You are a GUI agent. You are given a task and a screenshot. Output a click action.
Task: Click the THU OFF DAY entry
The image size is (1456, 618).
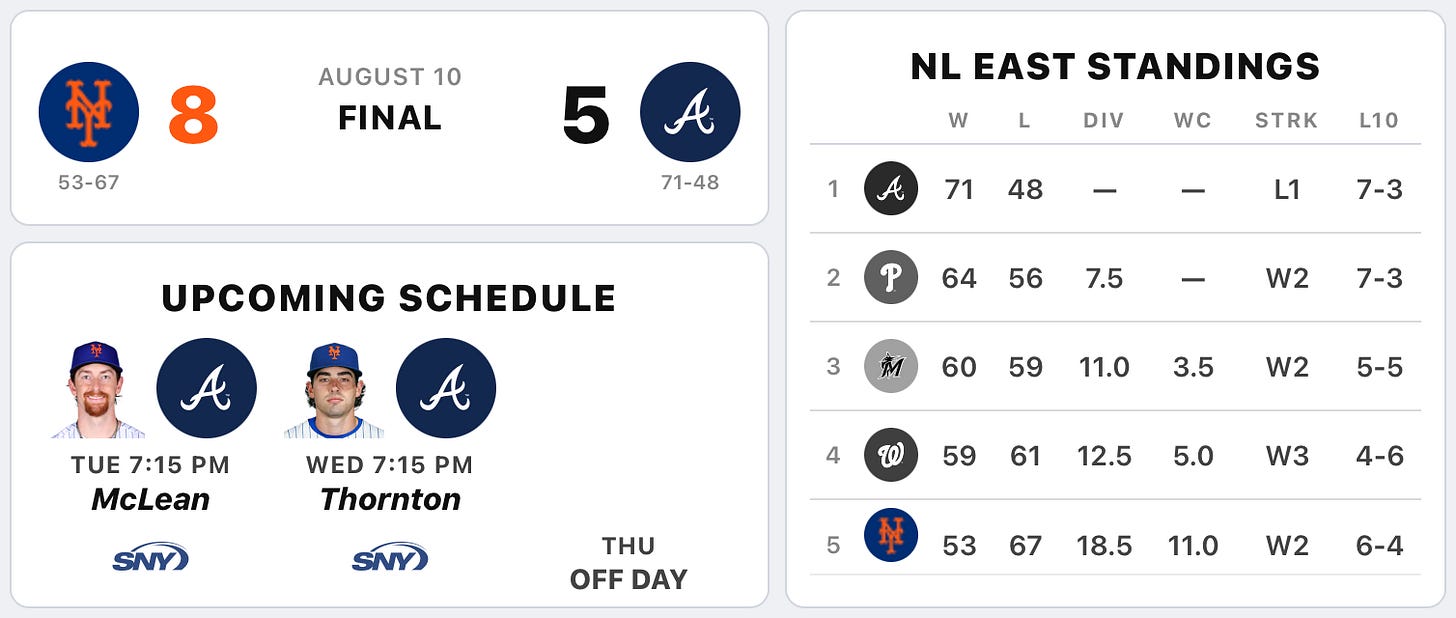pyautogui.click(x=629, y=562)
